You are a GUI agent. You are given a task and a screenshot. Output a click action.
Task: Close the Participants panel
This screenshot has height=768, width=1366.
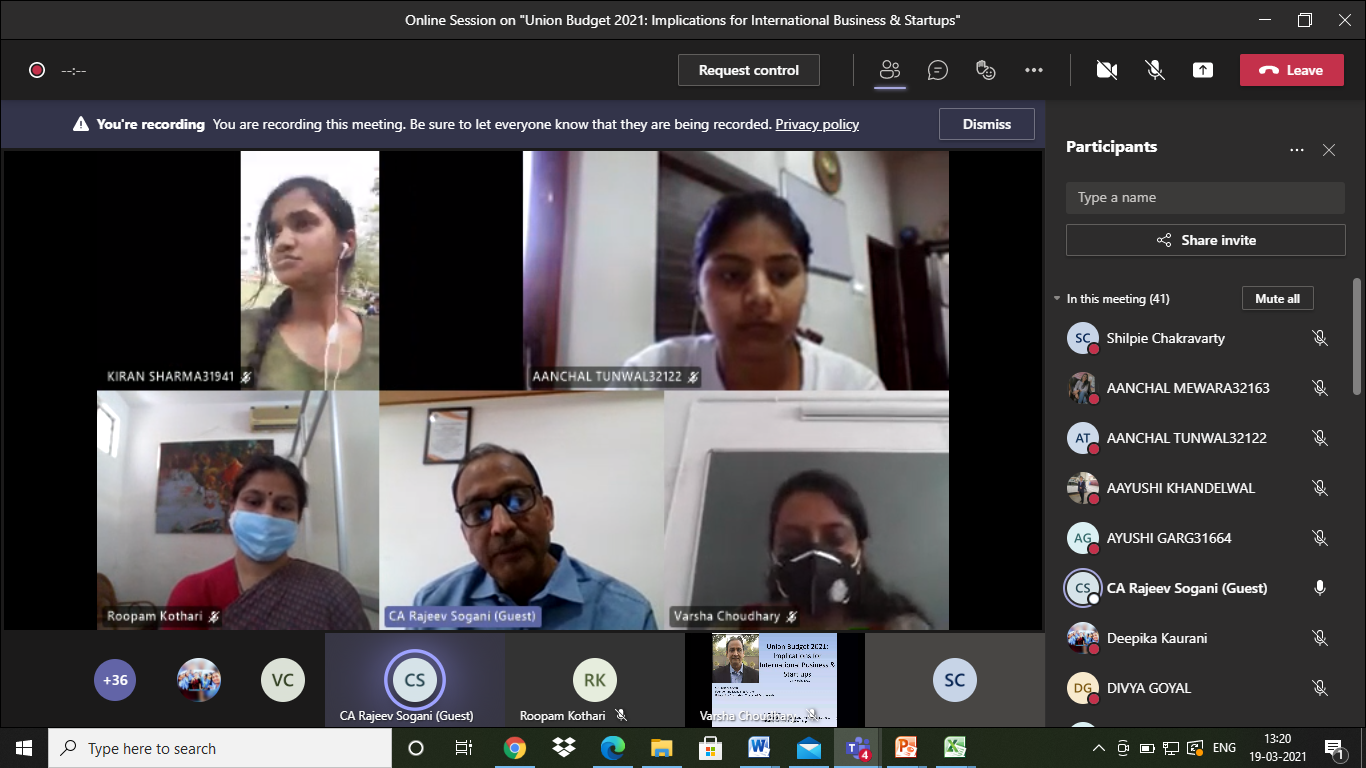1329,150
